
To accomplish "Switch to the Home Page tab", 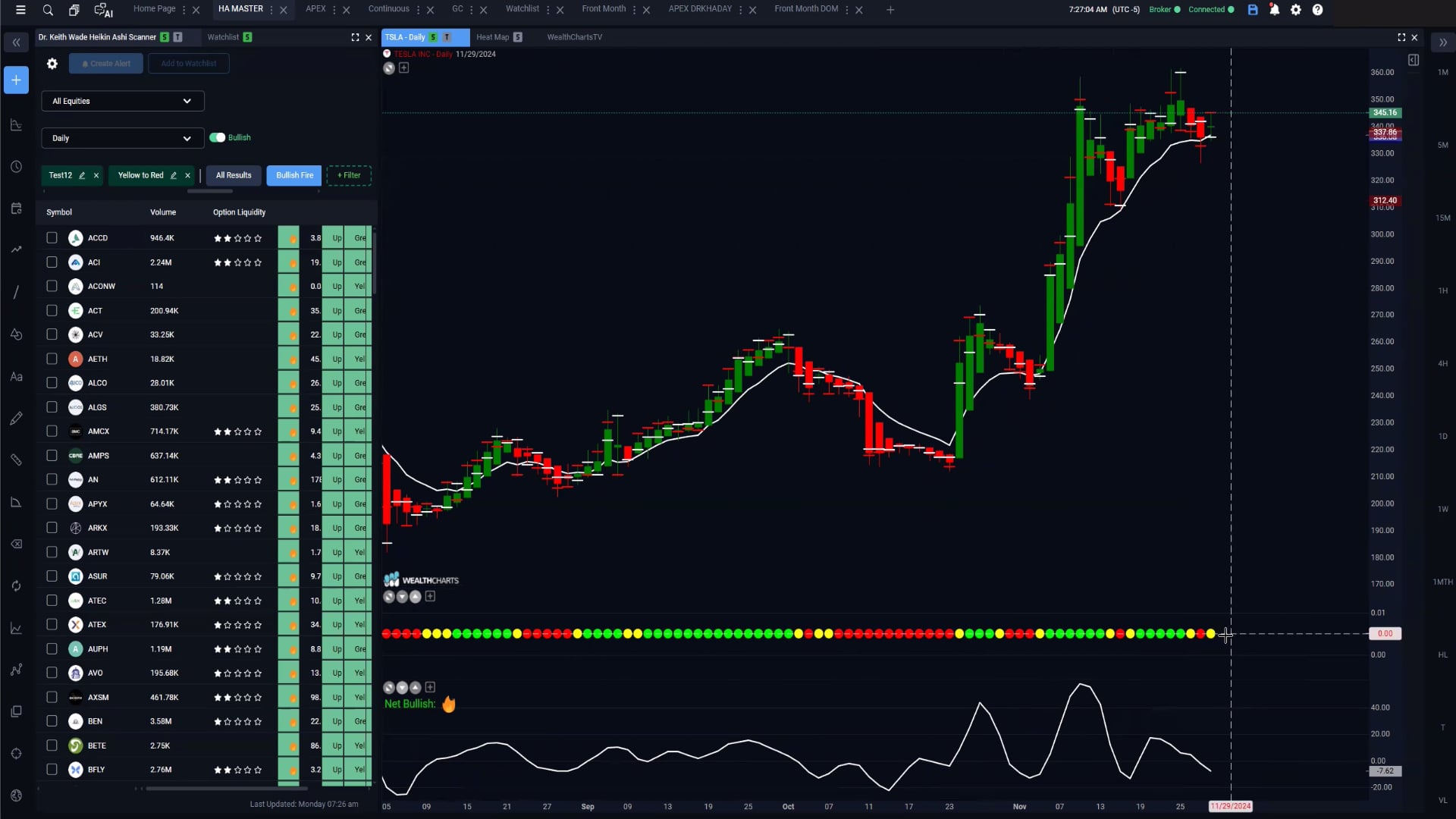I will pyautogui.click(x=155, y=9).
